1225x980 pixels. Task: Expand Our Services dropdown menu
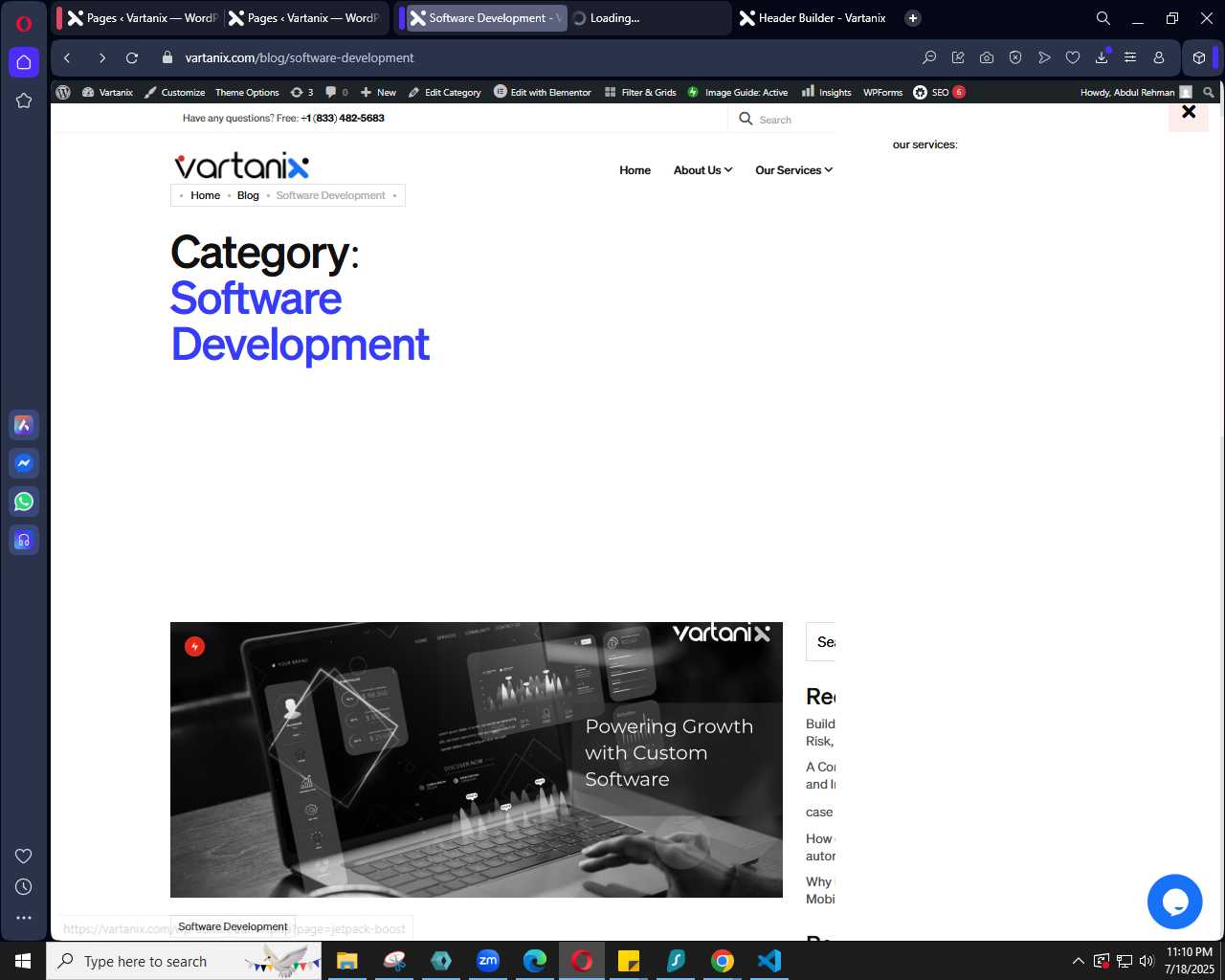793,170
